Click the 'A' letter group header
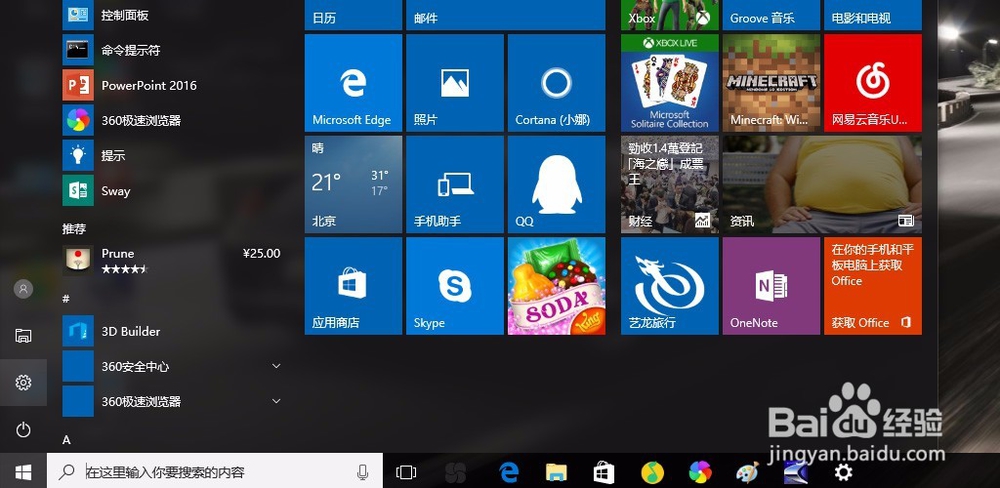1000x488 pixels. pos(66,440)
